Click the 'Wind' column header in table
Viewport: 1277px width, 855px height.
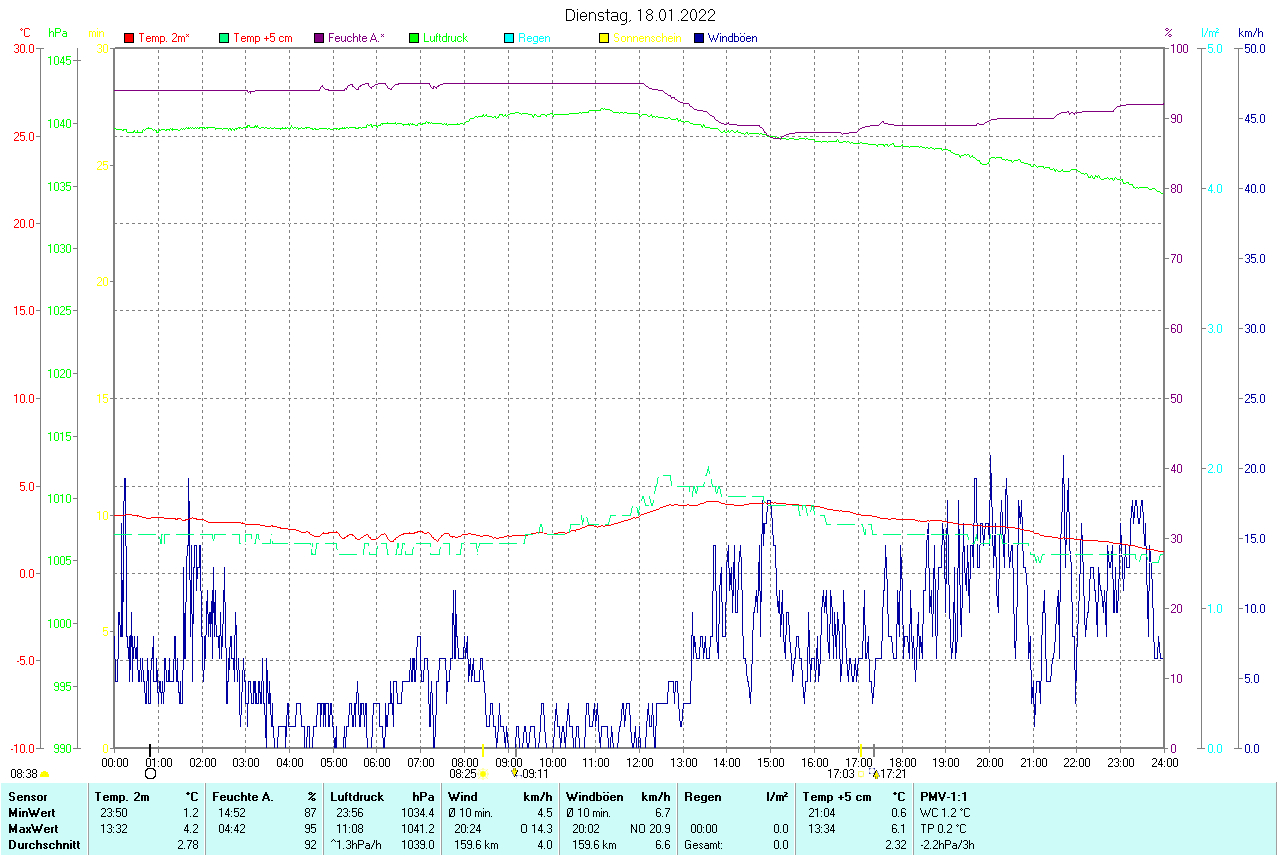pyautogui.click(x=463, y=797)
